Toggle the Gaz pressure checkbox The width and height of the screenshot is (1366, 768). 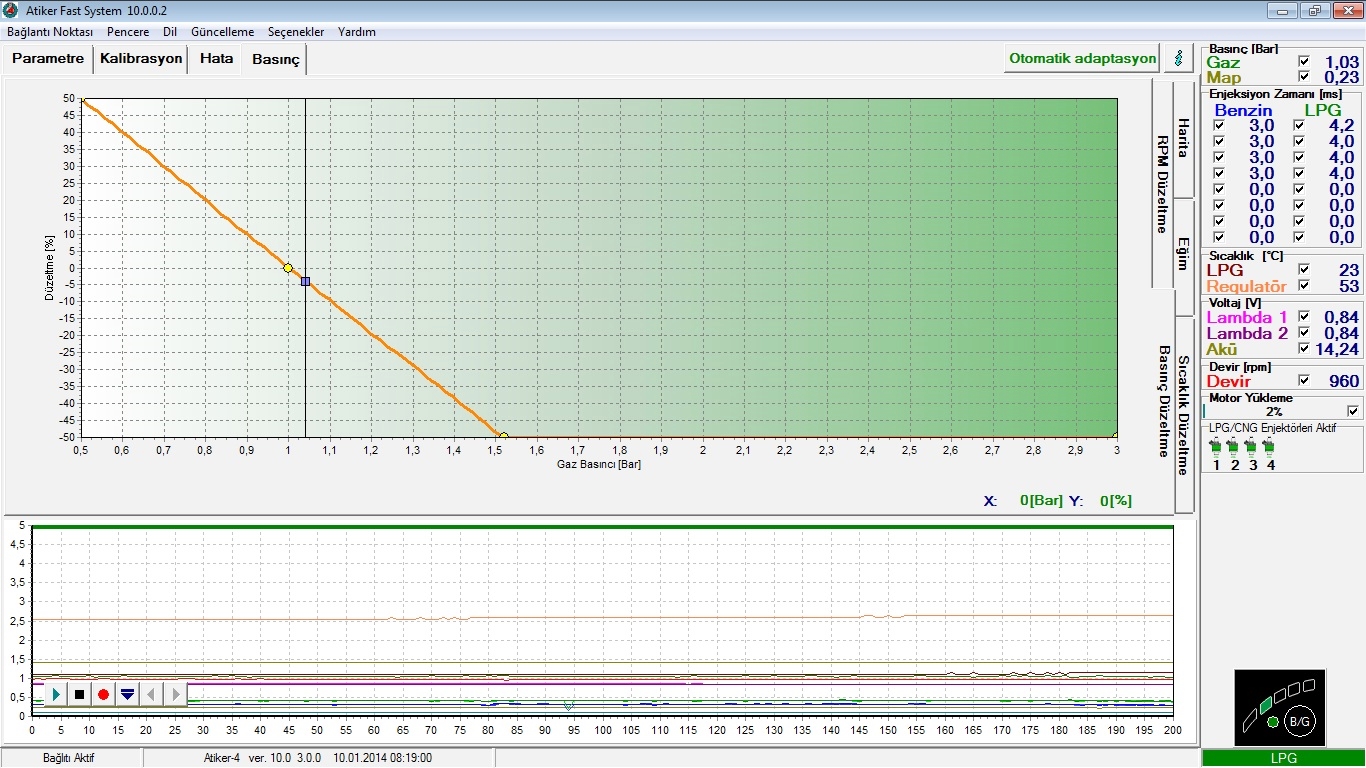coord(1303,62)
